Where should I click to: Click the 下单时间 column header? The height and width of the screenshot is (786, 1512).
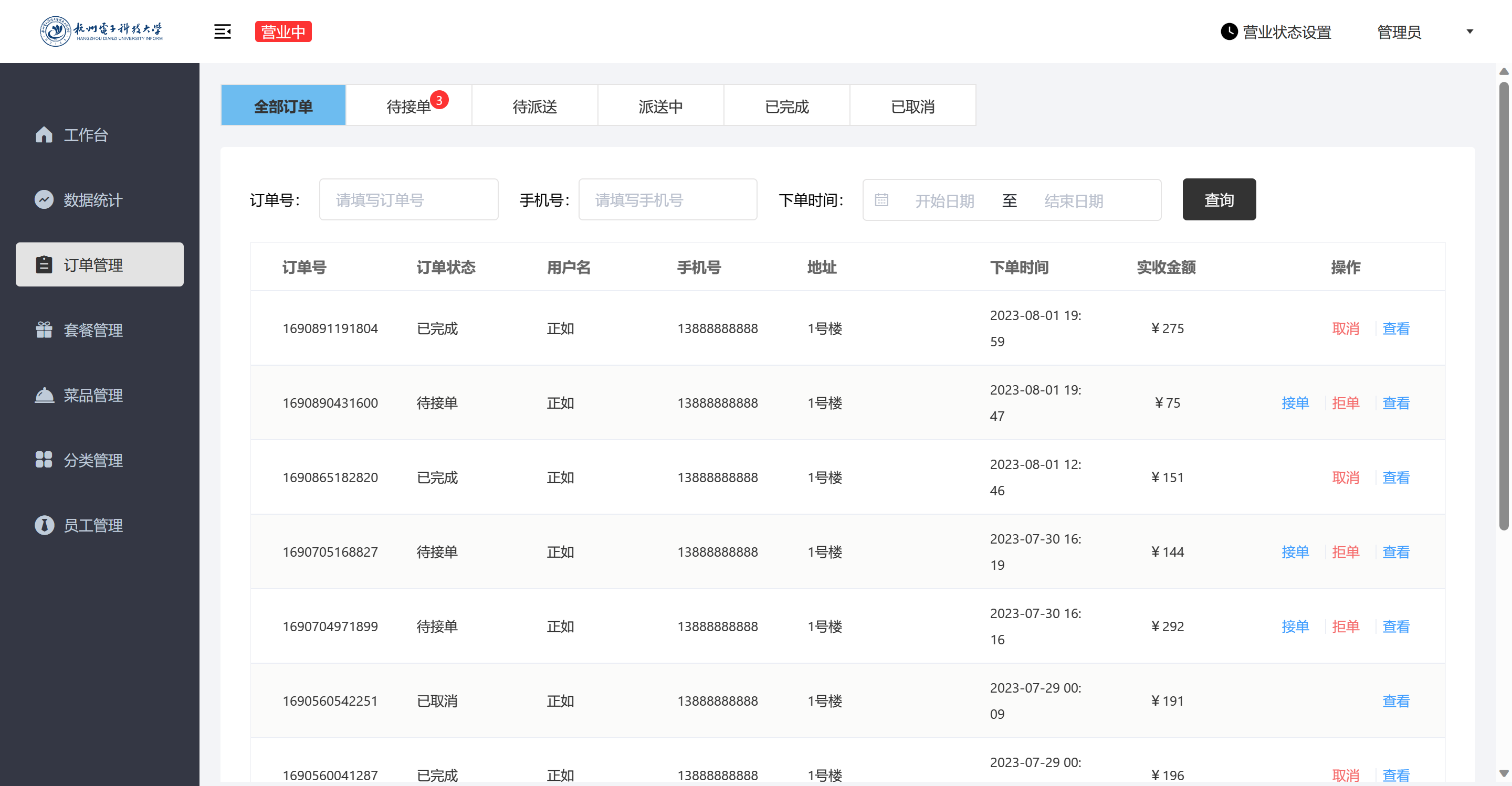1020,268
